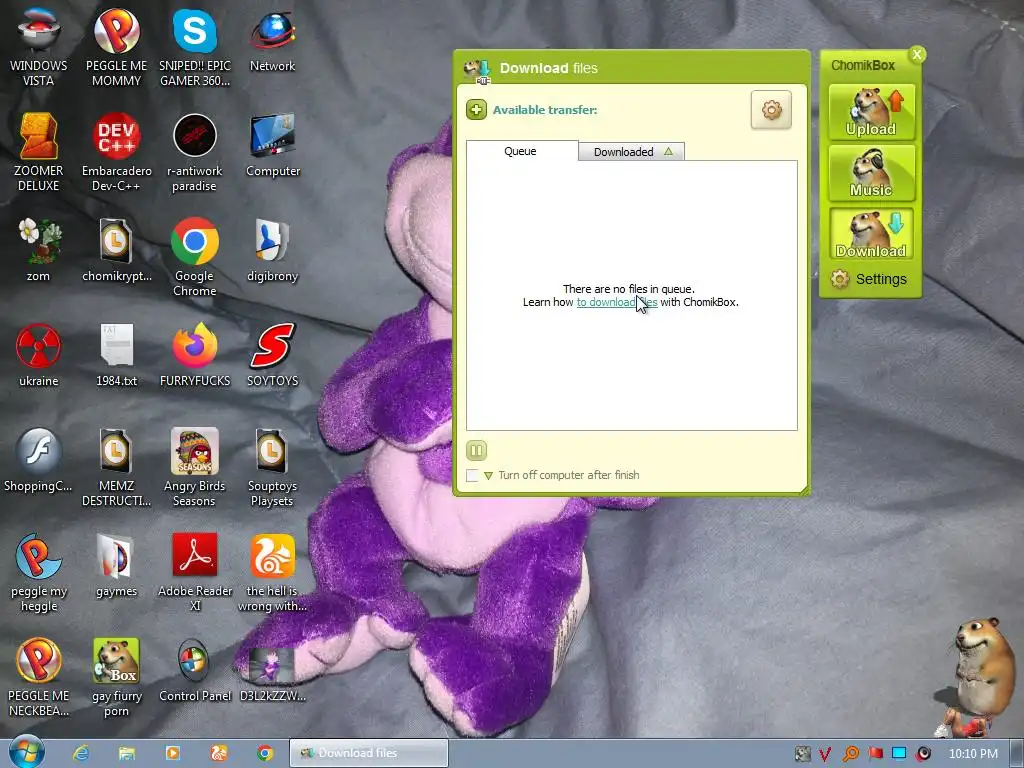This screenshot has height=768, width=1024.
Task: Select the zom desktop icon
Action: click(39, 249)
